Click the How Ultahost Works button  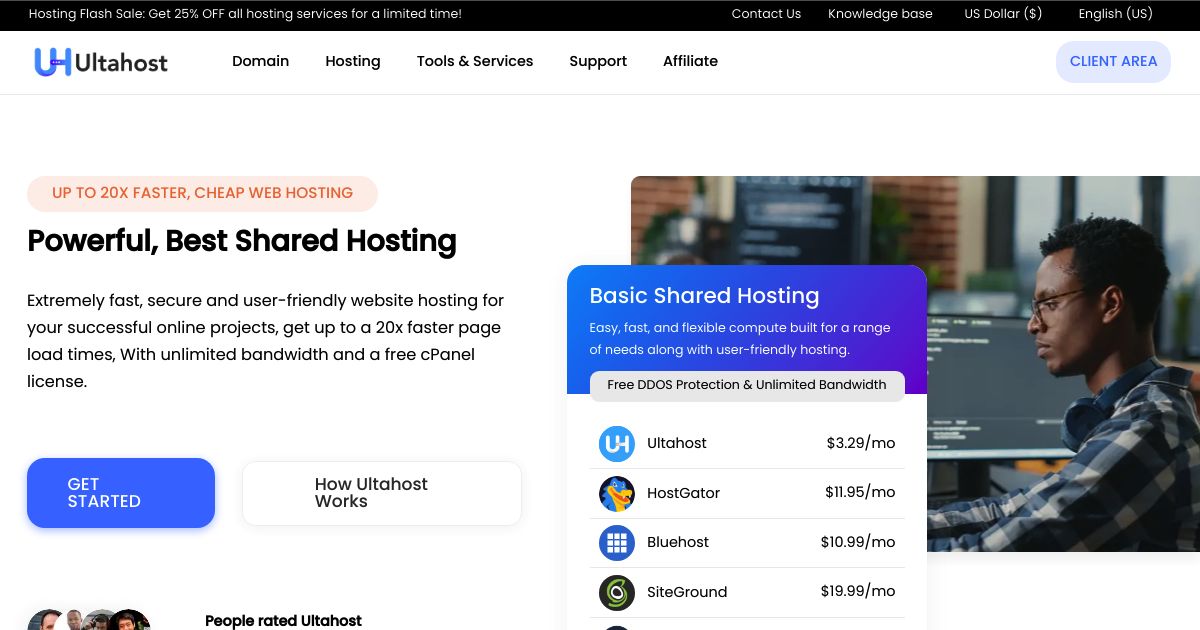pyautogui.click(x=382, y=492)
